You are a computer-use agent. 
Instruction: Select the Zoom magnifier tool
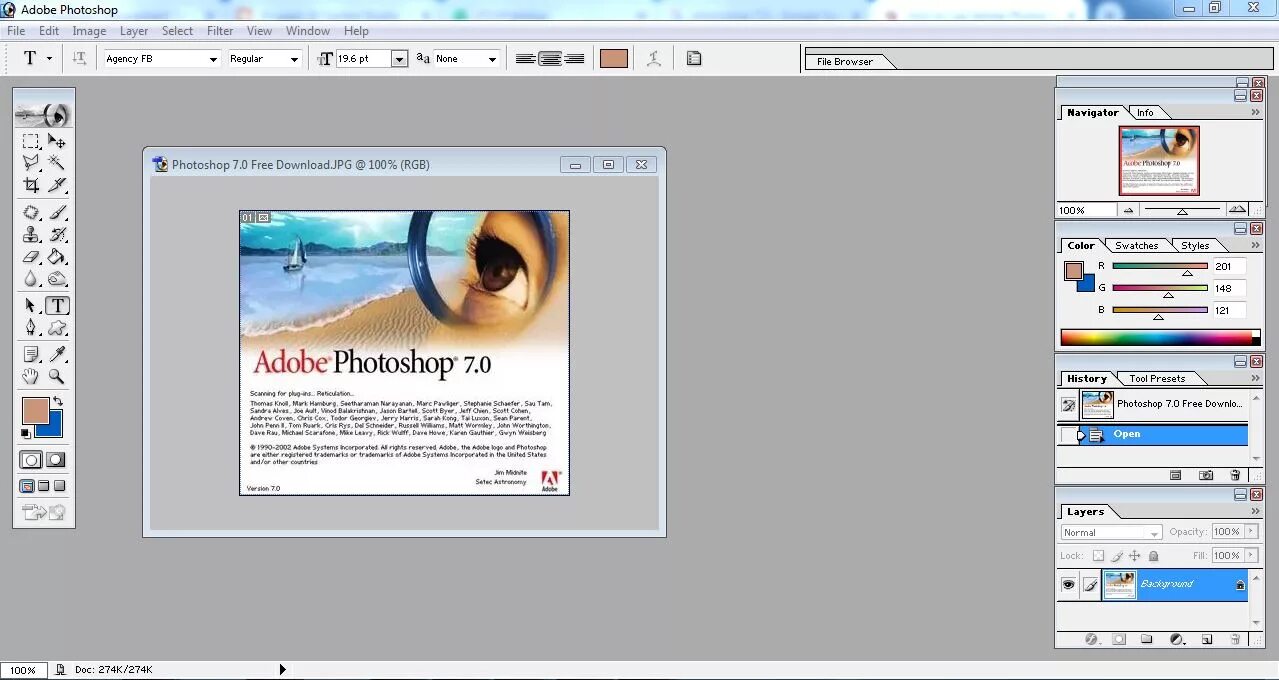(57, 376)
